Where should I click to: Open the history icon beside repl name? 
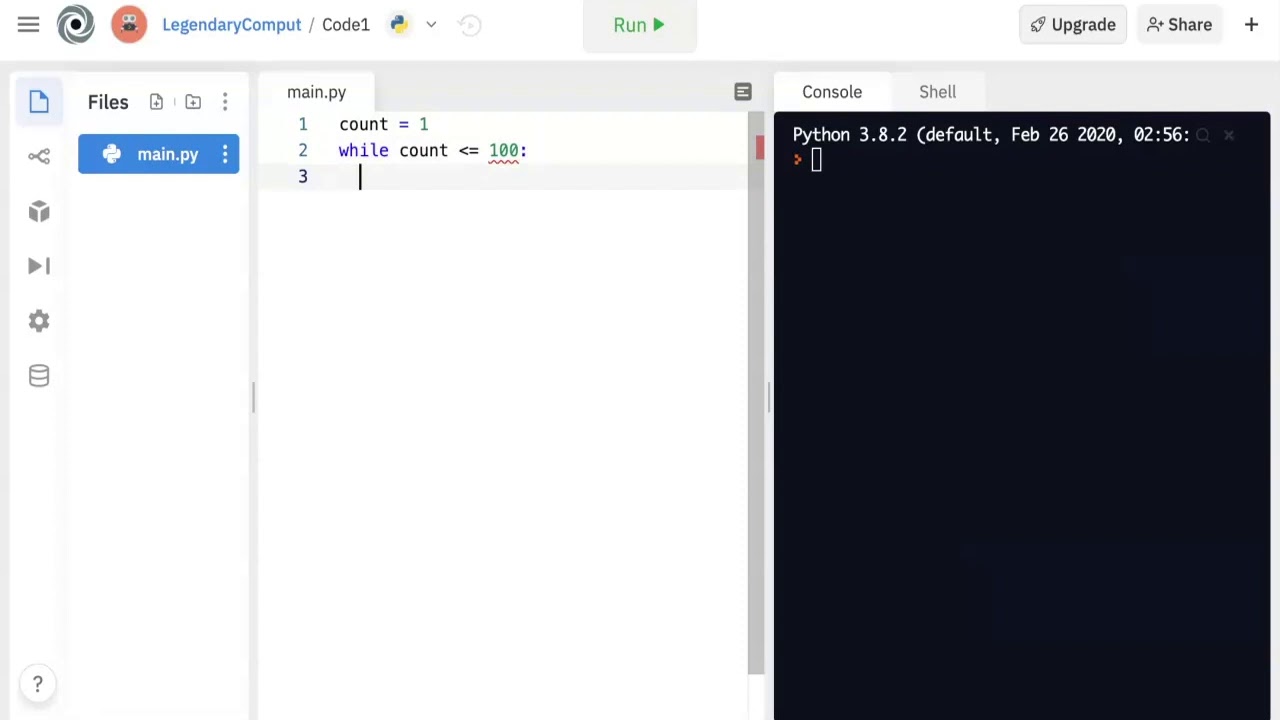470,25
